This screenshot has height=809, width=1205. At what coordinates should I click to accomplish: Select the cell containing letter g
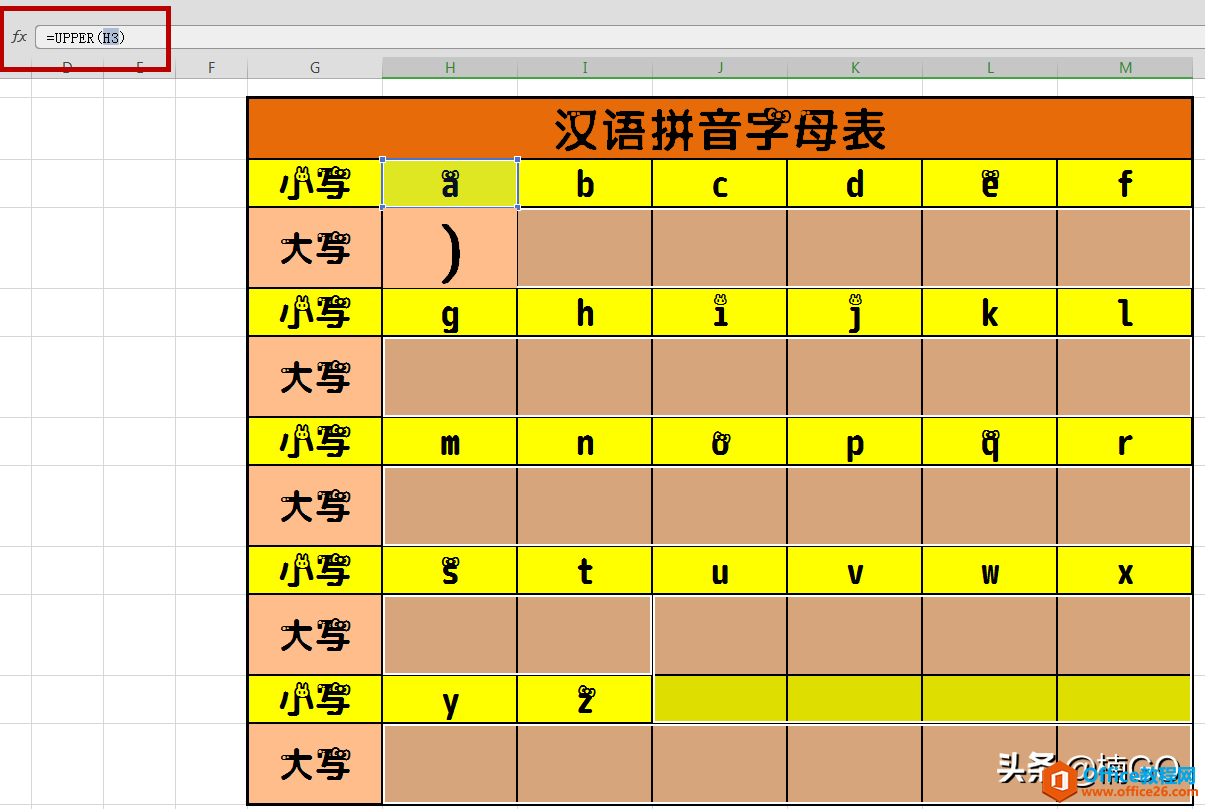click(x=450, y=313)
